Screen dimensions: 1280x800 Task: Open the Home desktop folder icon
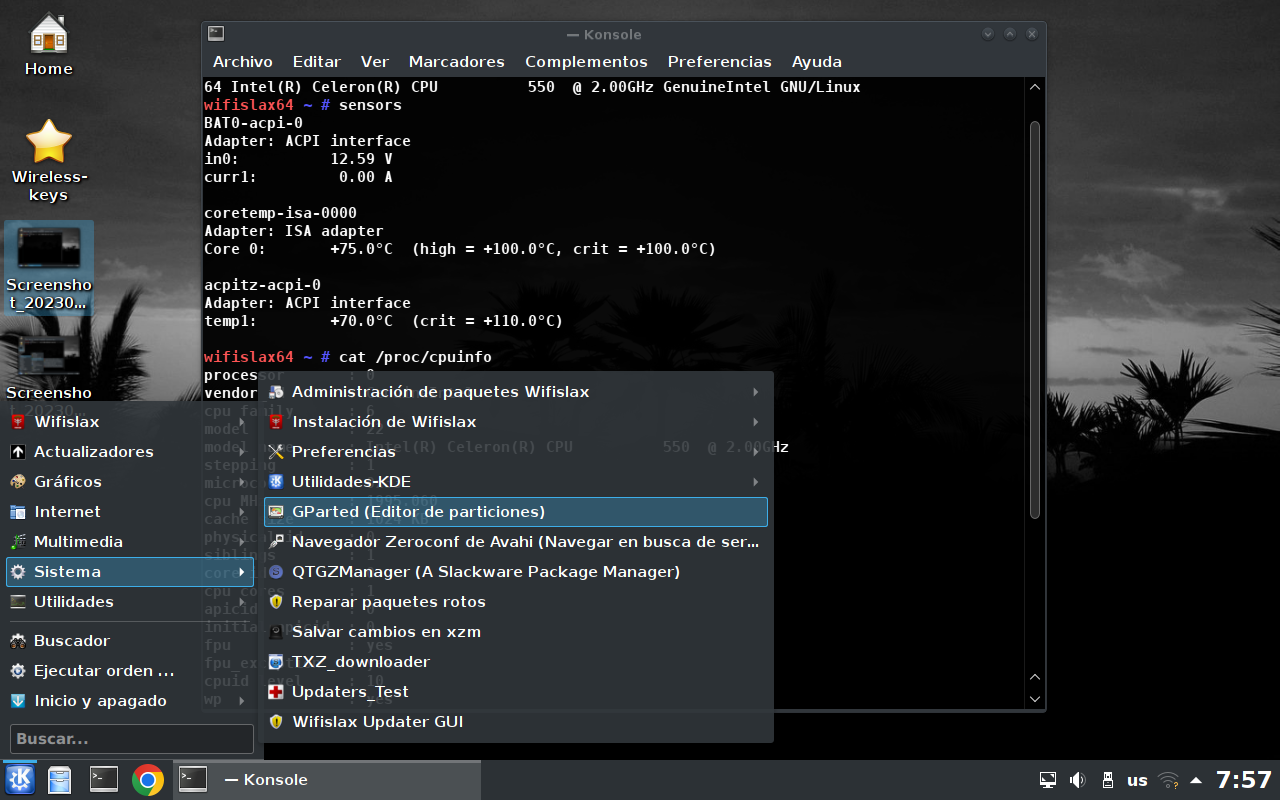(x=48, y=45)
